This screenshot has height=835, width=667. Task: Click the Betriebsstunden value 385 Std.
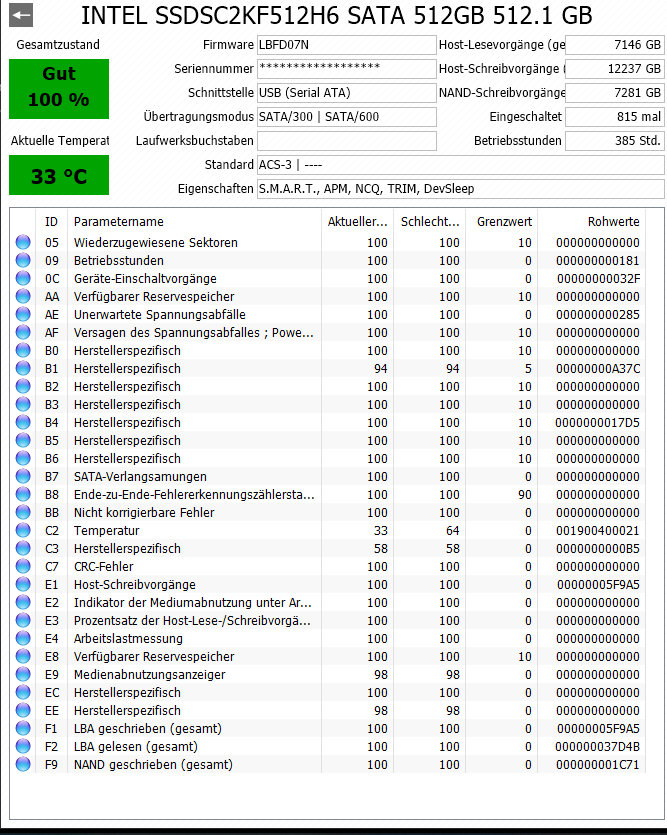[615, 141]
